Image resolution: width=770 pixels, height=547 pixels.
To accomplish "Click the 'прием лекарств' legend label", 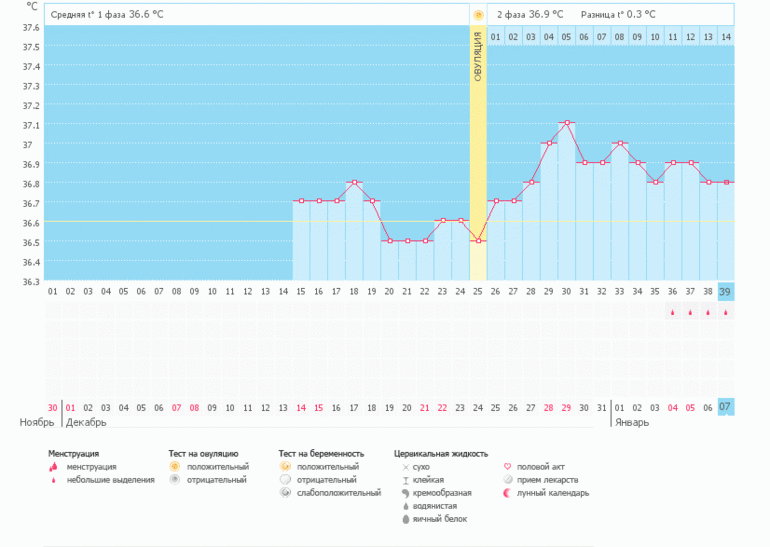I will coord(548,480).
